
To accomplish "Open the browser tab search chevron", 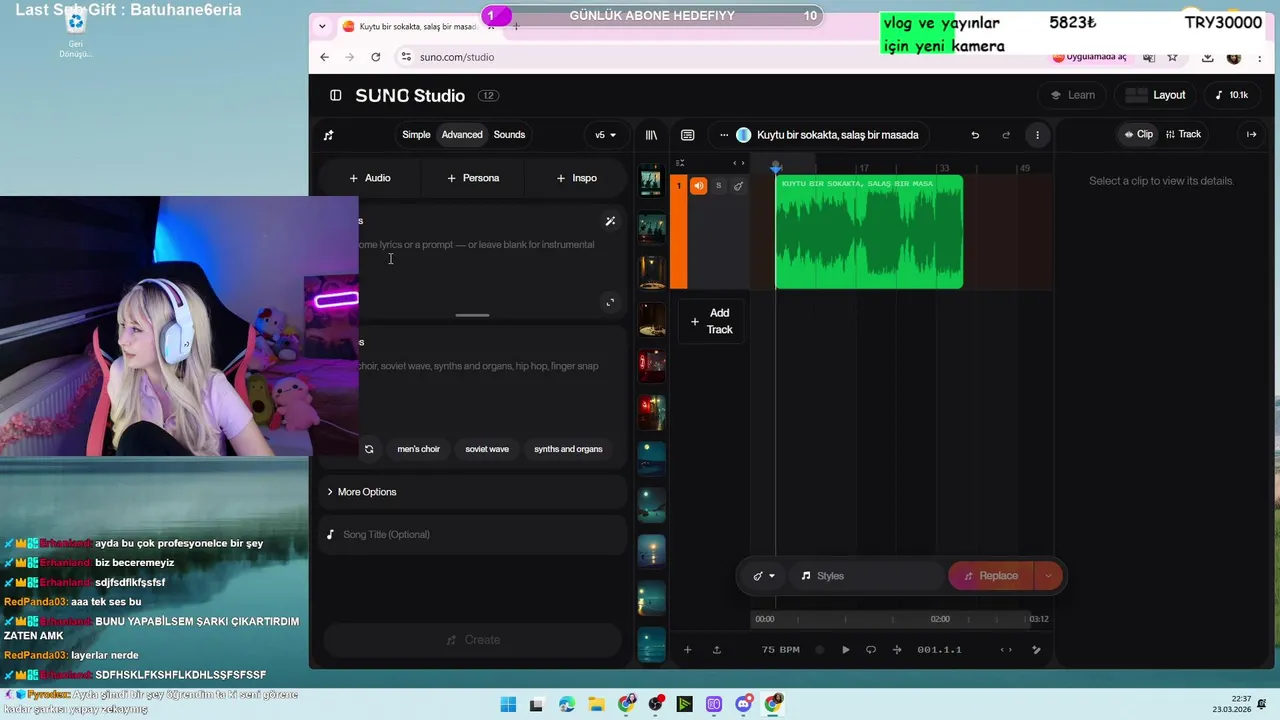I will tap(322, 27).
